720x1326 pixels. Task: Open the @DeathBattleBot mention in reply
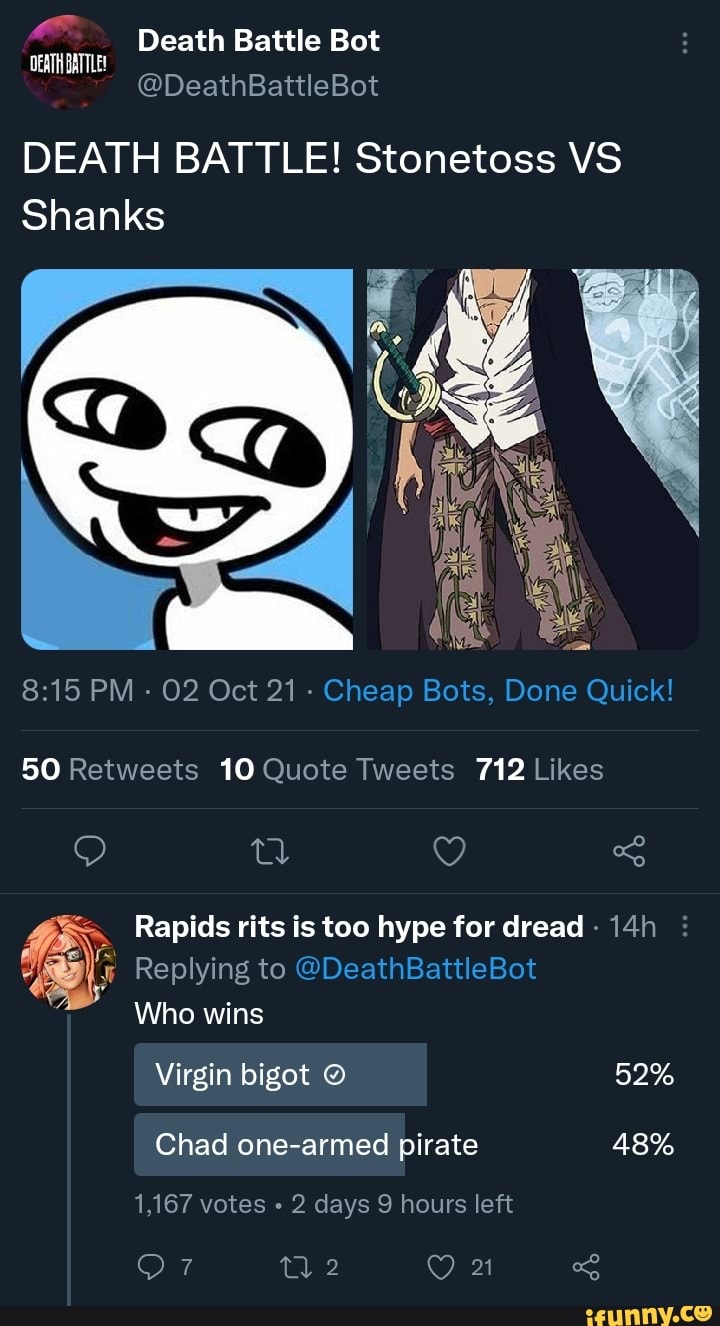[x=417, y=968]
